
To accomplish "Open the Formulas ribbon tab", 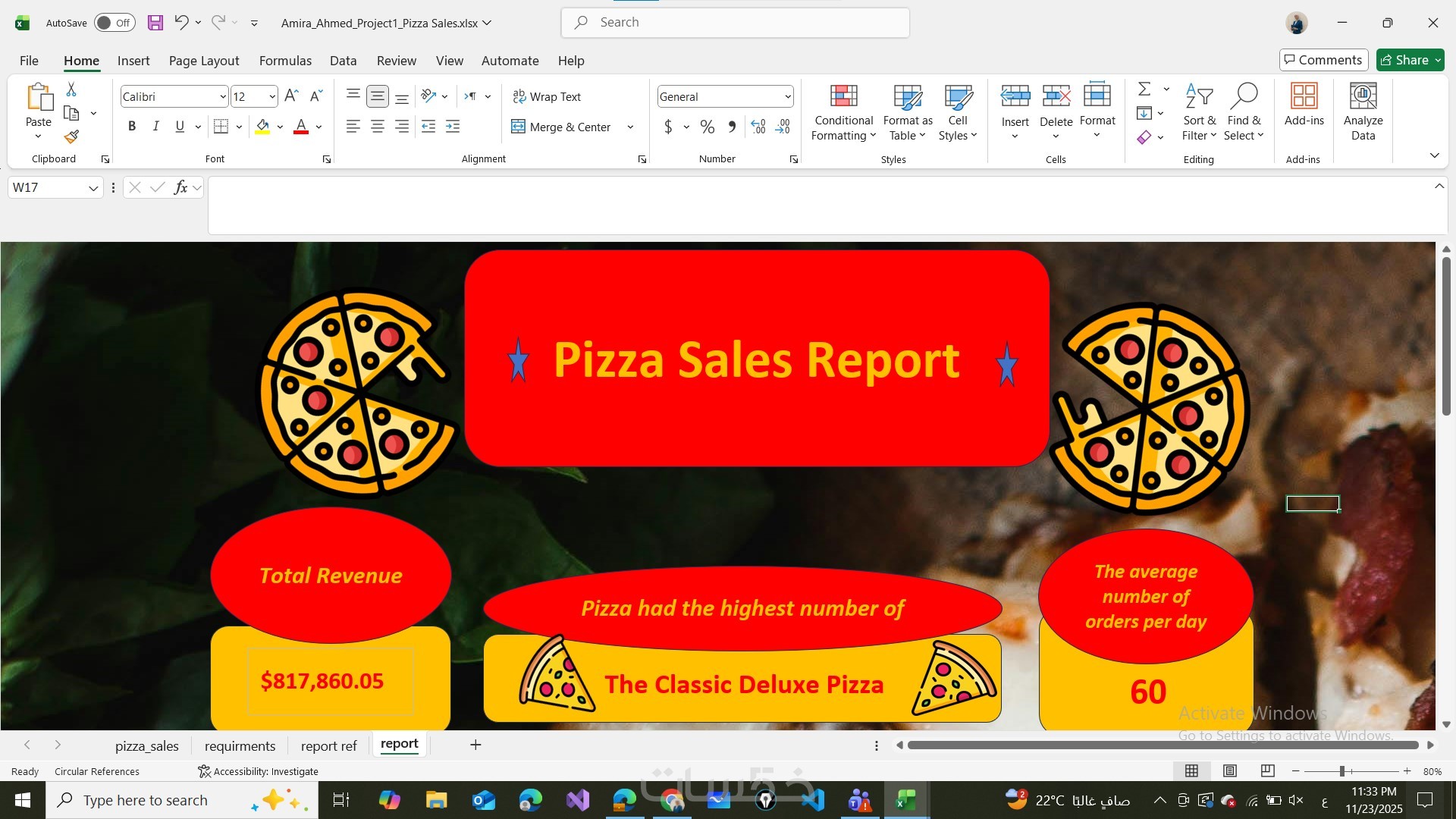I will 285,61.
